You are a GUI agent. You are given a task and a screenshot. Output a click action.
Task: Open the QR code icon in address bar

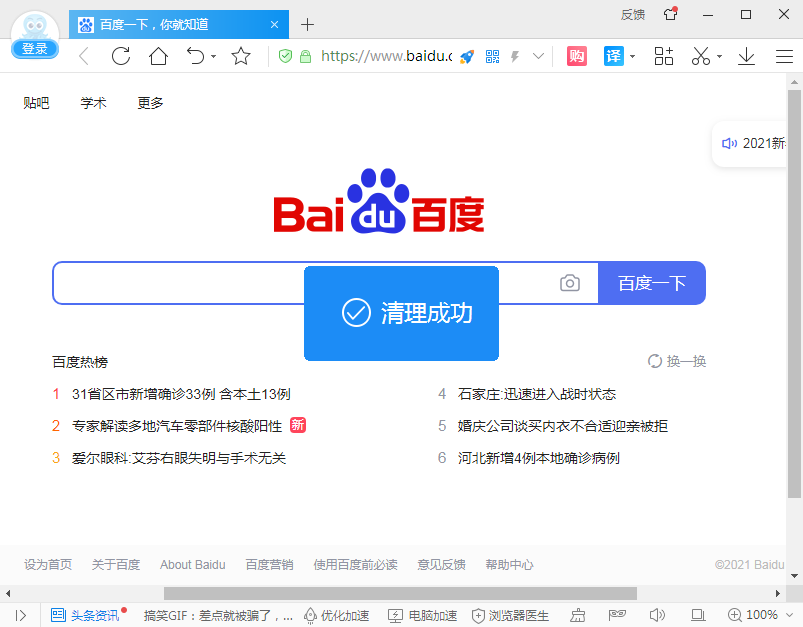click(492, 56)
